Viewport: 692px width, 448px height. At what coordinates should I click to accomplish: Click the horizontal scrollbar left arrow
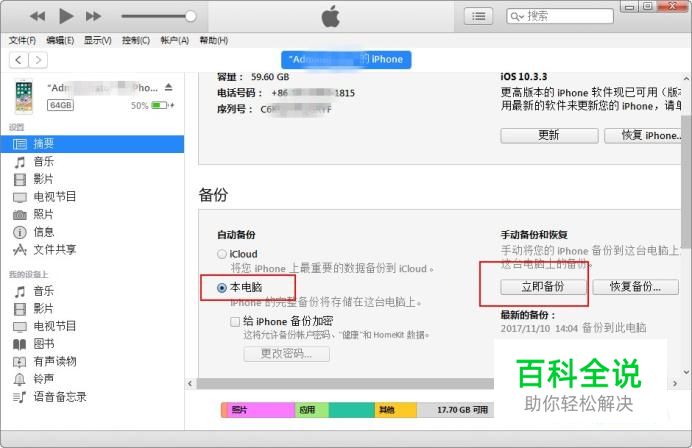190,384
